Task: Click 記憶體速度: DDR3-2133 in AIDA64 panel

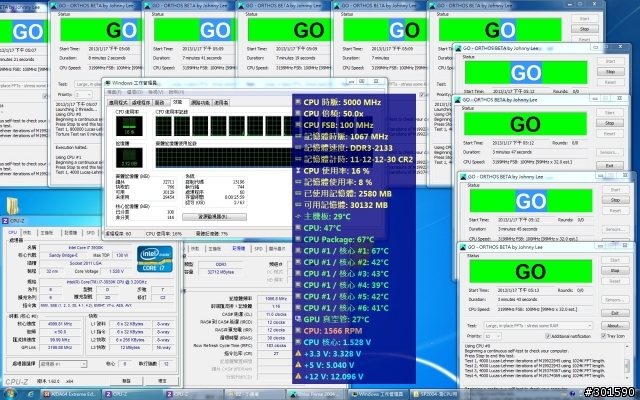Action: click(348, 148)
